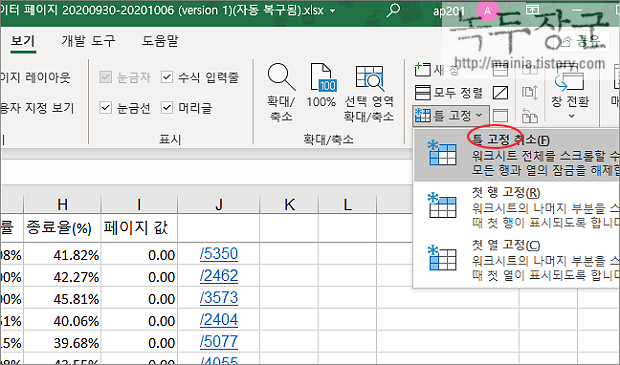Toggle the 눈금선 gridlines checkbox
This screenshot has width=620, height=365.
(x=105, y=107)
